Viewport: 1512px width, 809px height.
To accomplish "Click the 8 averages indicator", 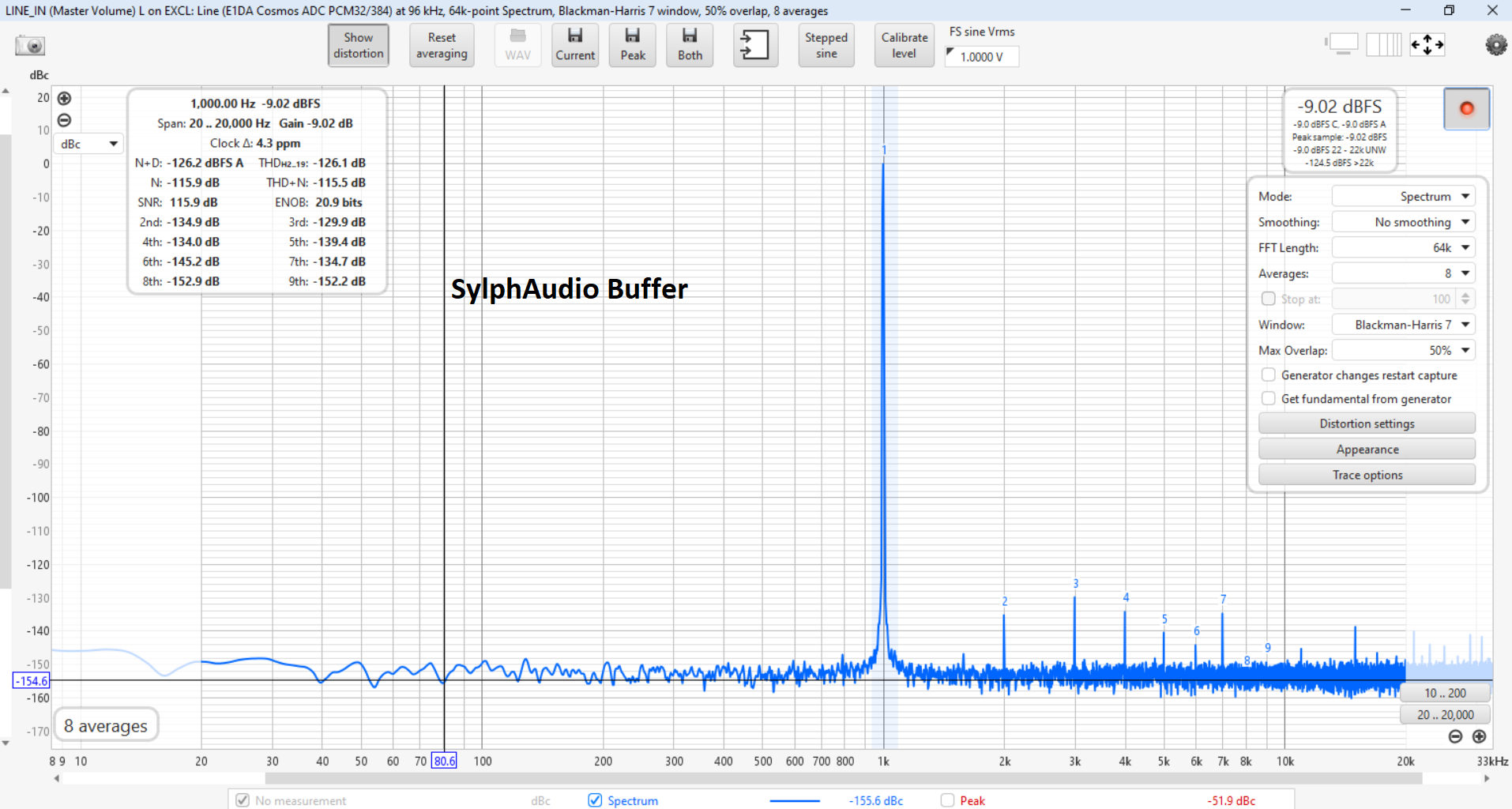I will pyautogui.click(x=106, y=725).
